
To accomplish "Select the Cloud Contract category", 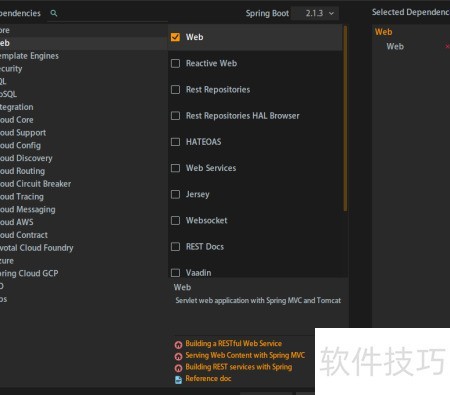I will pos(24,235).
